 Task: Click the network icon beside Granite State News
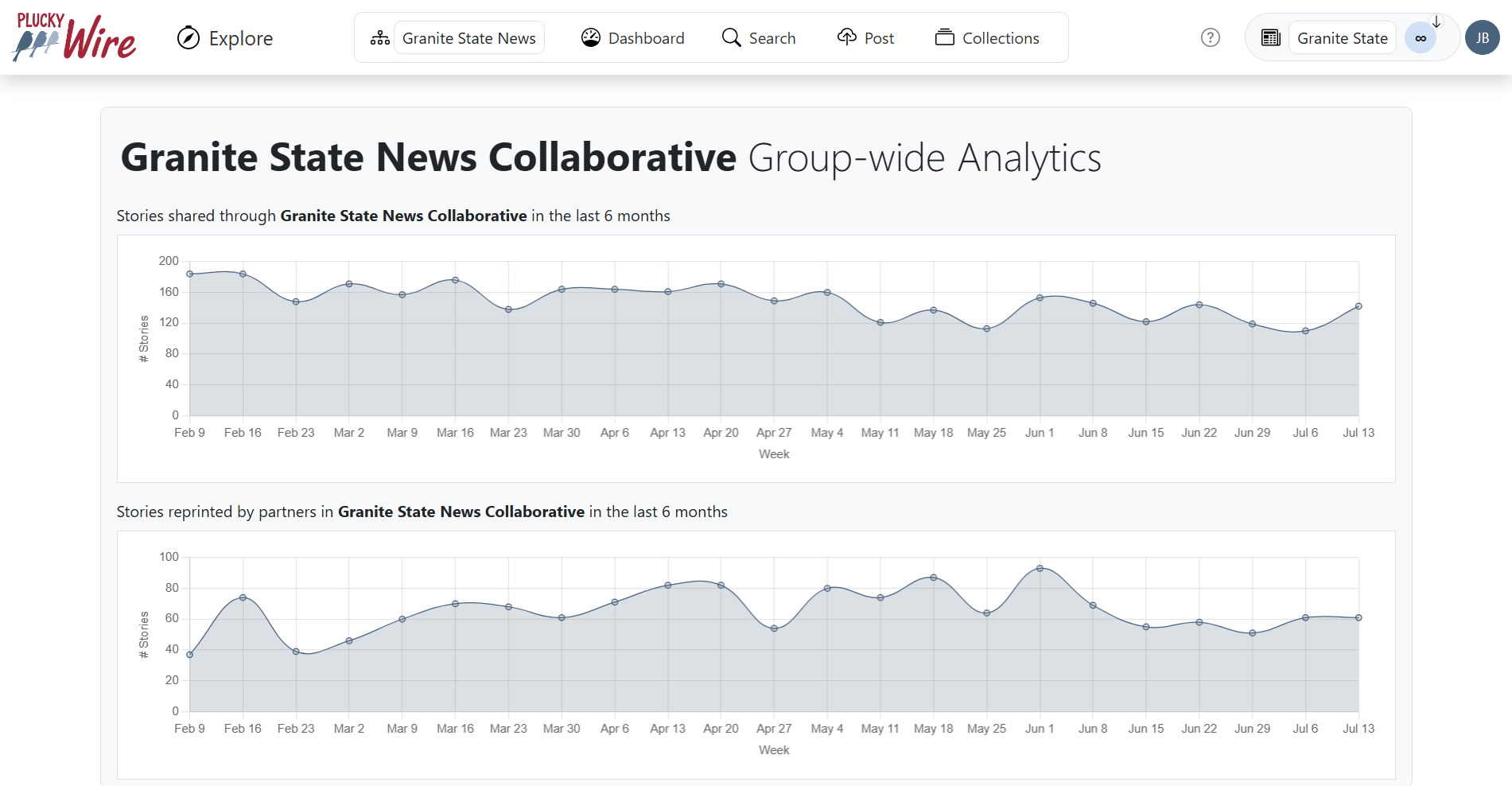pos(379,37)
